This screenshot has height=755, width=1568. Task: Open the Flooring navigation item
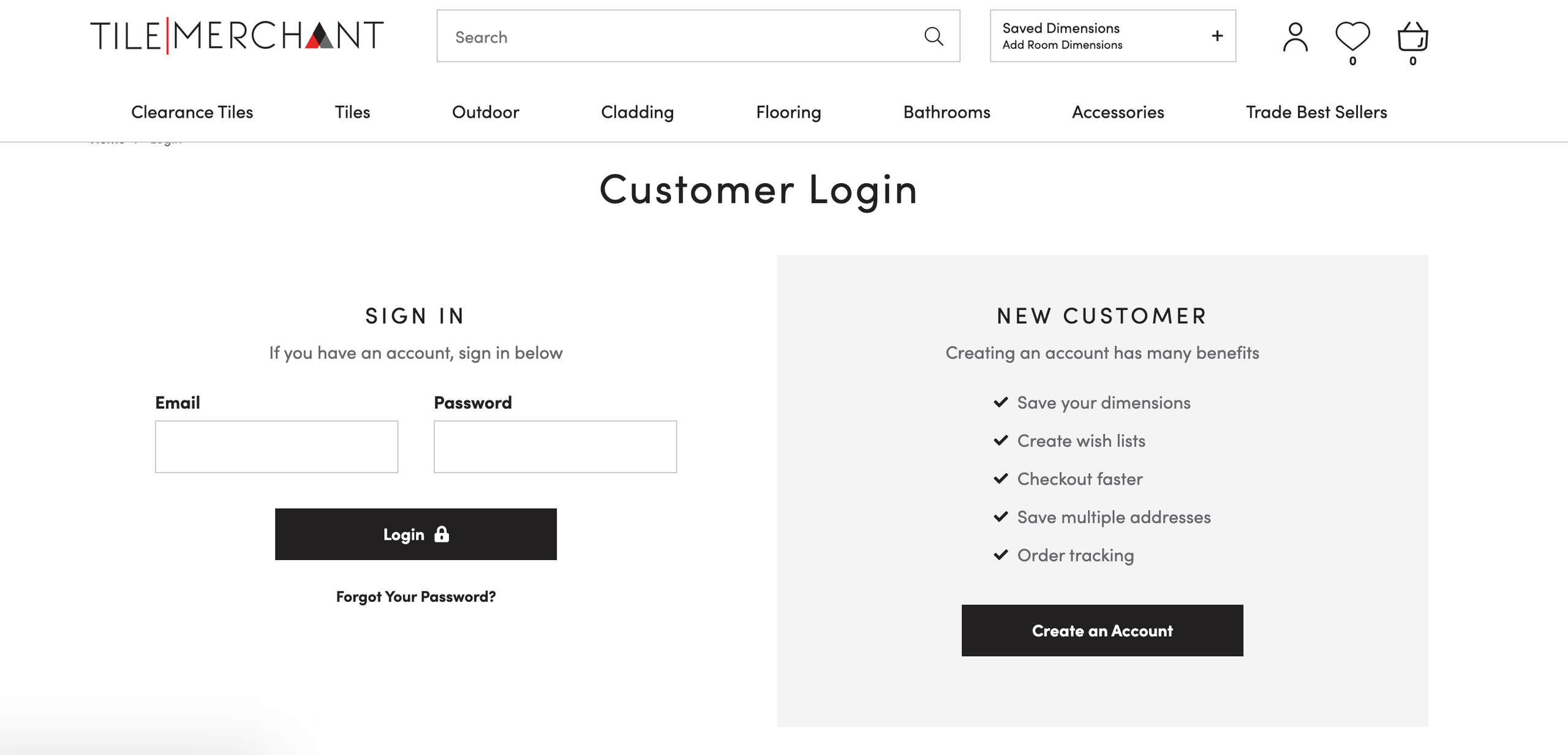pos(788,112)
